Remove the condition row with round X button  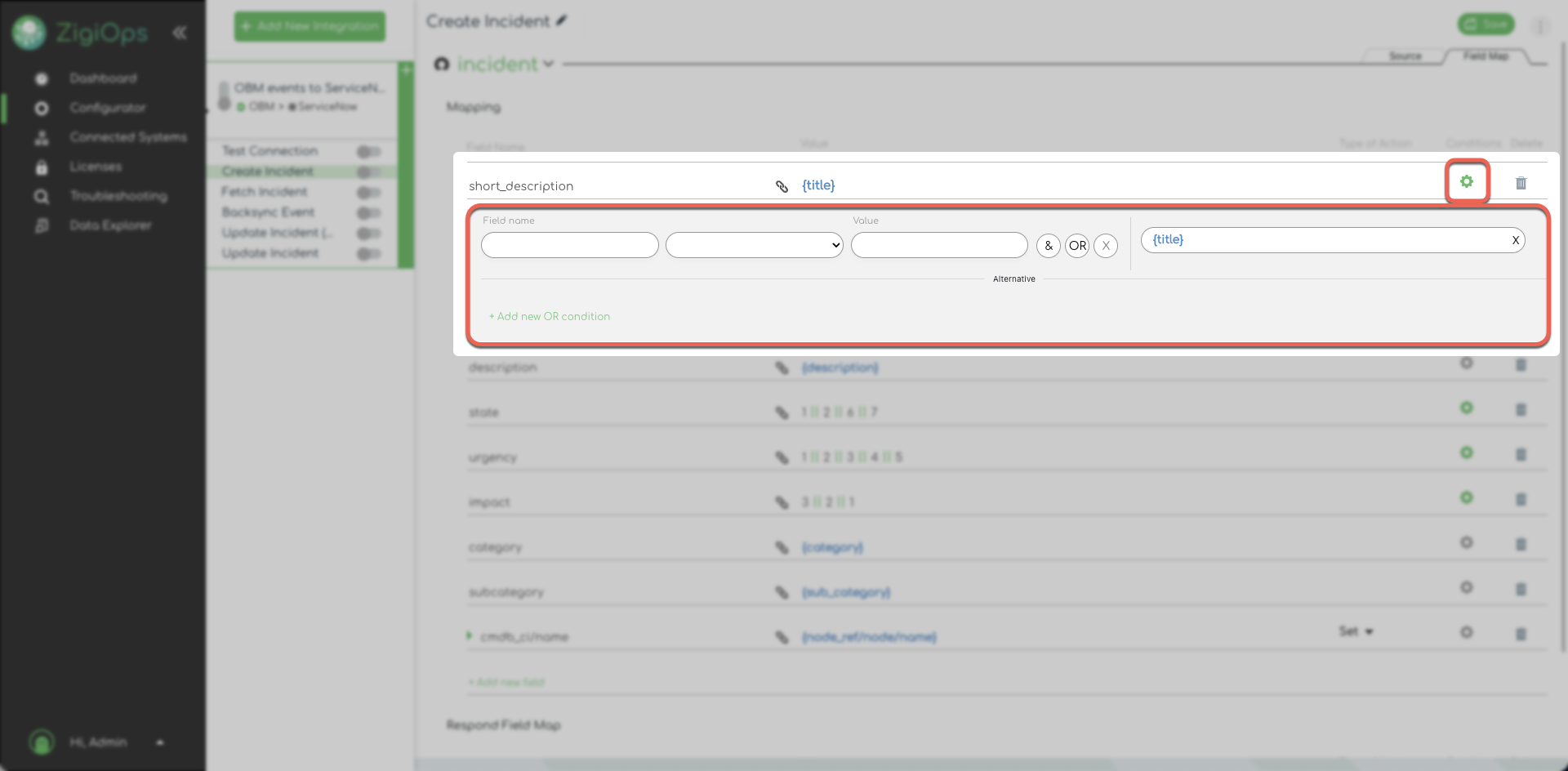pyautogui.click(x=1105, y=245)
